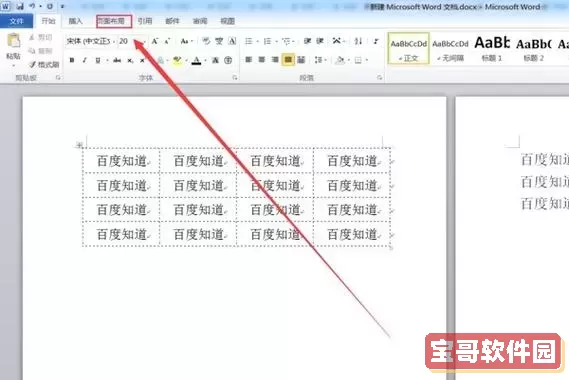Open Change Case (Aa) button
The width and height of the screenshot is (569, 380).
pyautogui.click(x=184, y=41)
